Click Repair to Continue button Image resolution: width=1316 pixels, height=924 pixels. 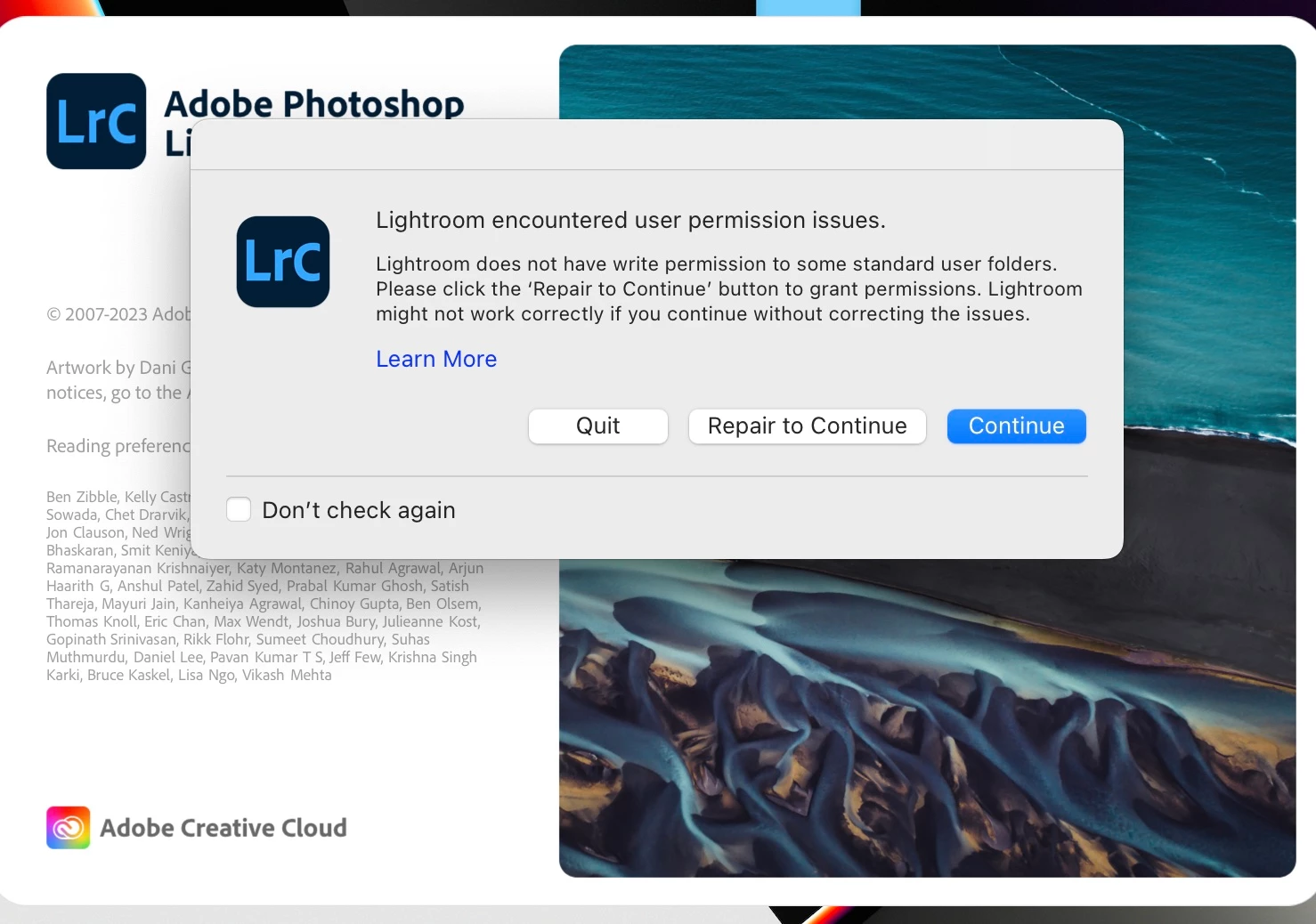coord(807,426)
